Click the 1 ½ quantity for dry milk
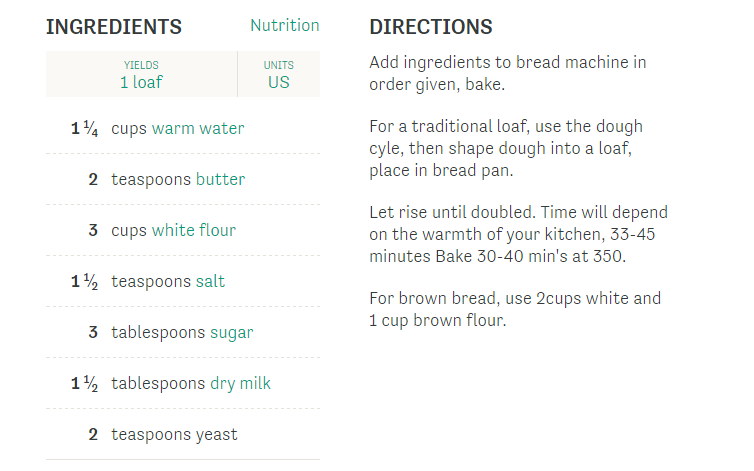 pos(85,383)
